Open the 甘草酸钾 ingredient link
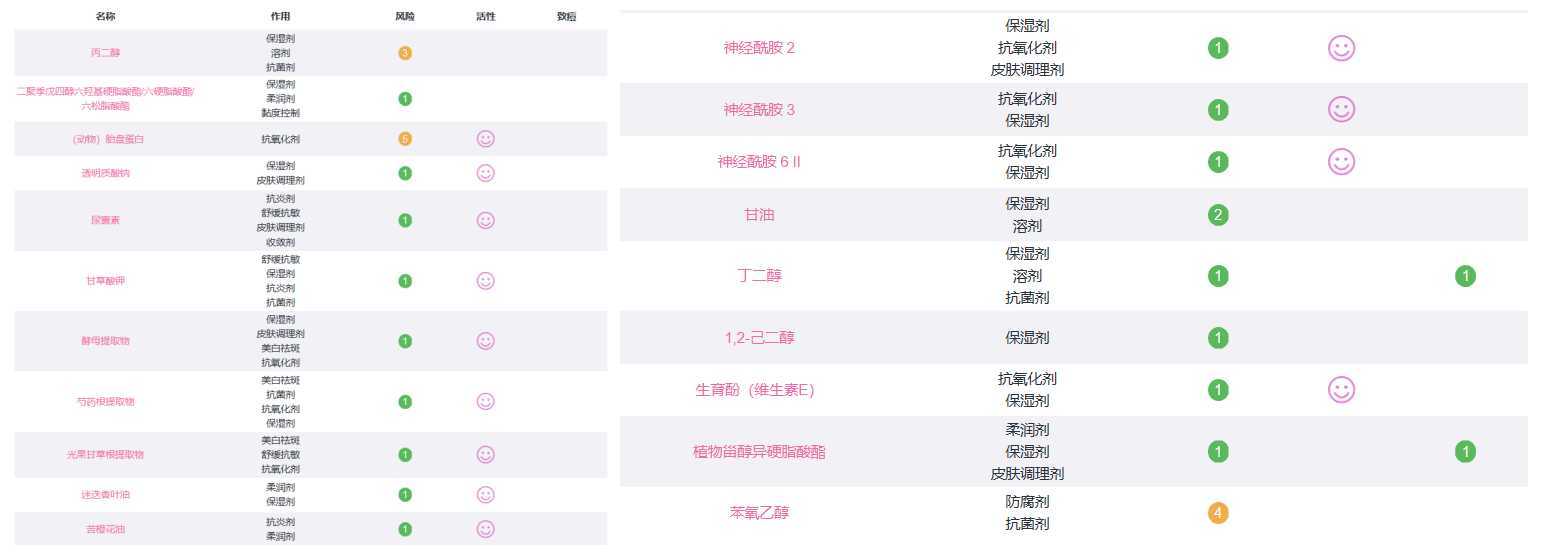The image size is (1541, 555). pos(105,281)
